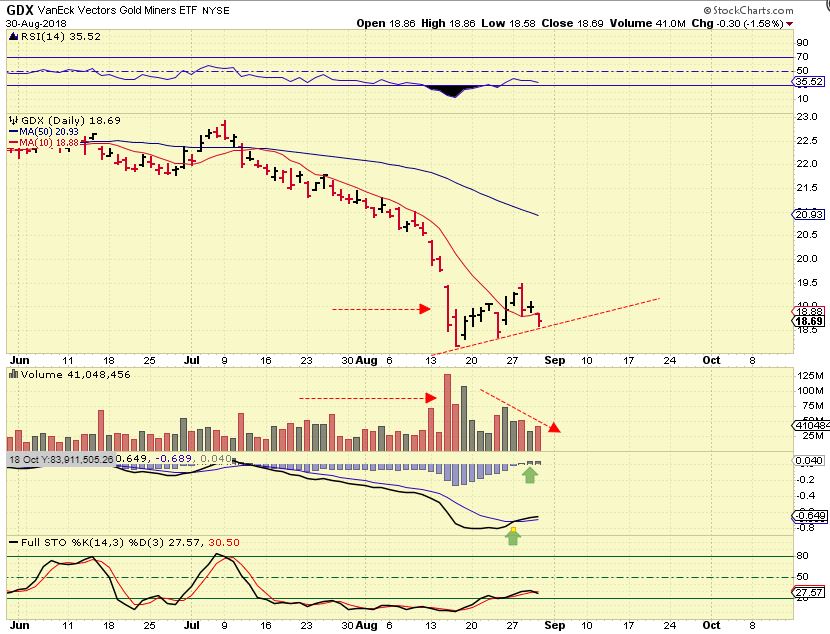The height and width of the screenshot is (634, 830).
Task: Click the 18 Oct Y:83,911,505.26 readout
Action: click(x=61, y=459)
